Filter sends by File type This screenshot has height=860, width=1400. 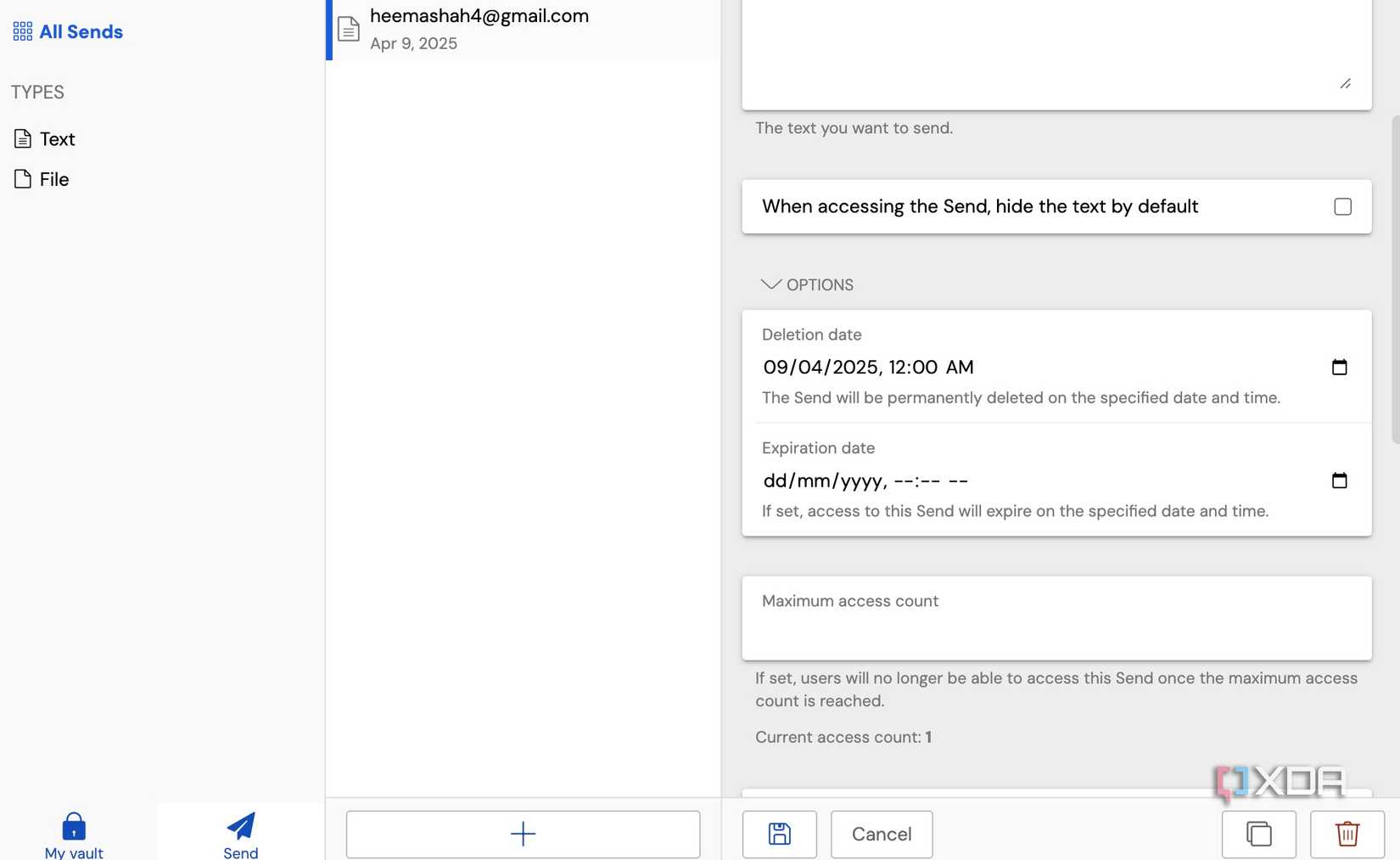tap(42, 179)
